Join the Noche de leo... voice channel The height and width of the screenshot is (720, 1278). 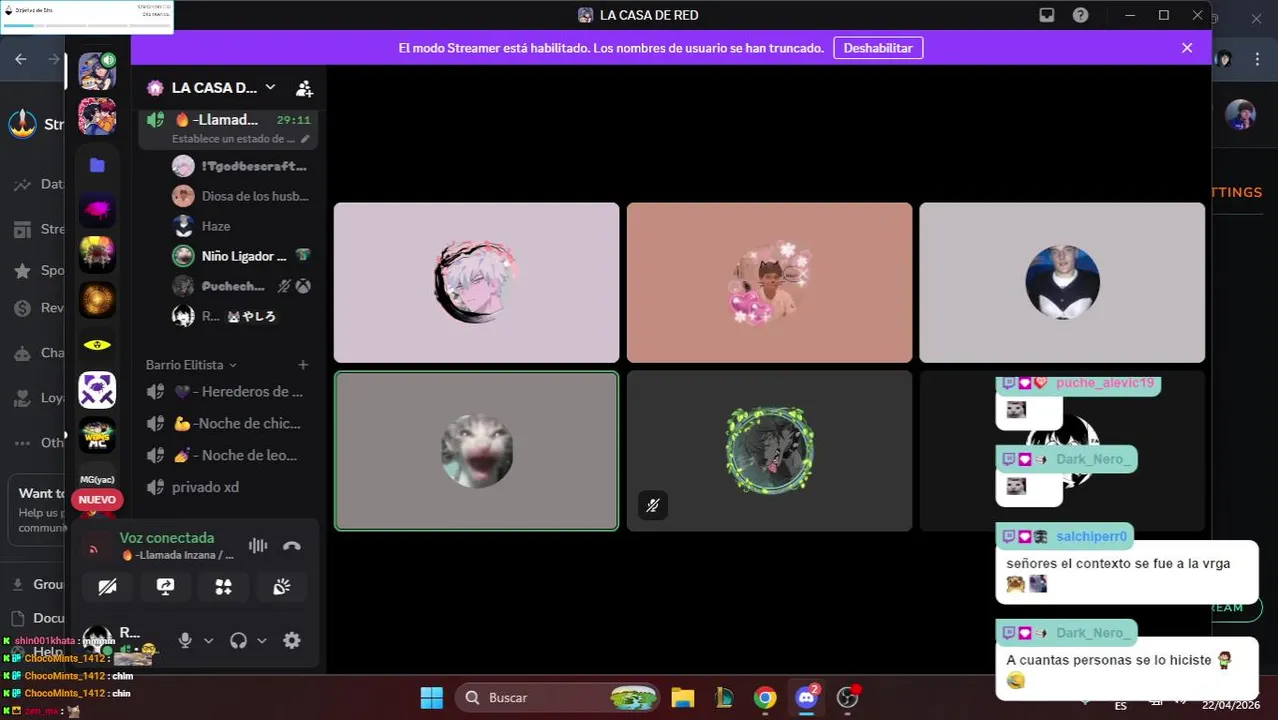point(228,455)
